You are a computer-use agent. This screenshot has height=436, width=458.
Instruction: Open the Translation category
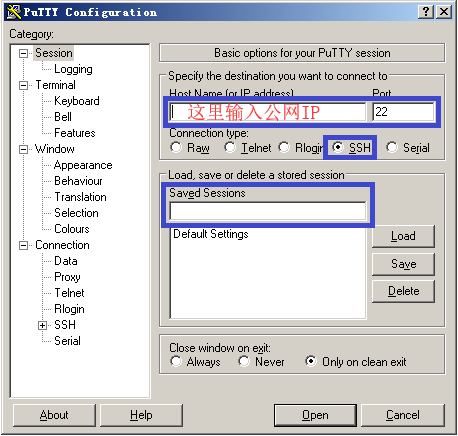(x=80, y=197)
